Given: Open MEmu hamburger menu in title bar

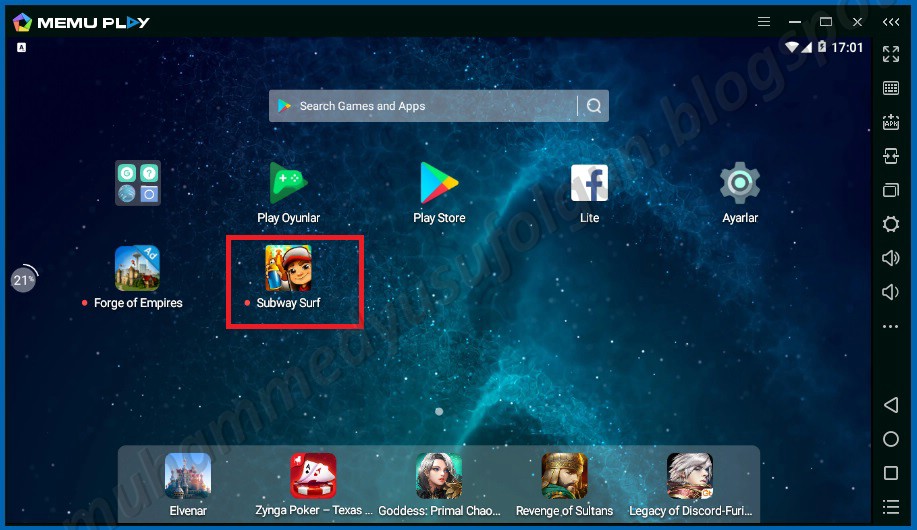Looking at the screenshot, I should point(764,22).
